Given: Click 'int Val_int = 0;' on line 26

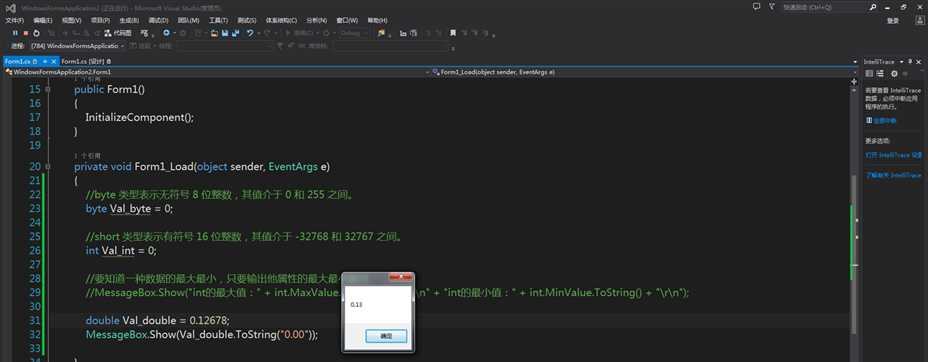Looking at the screenshot, I should click(121, 251).
